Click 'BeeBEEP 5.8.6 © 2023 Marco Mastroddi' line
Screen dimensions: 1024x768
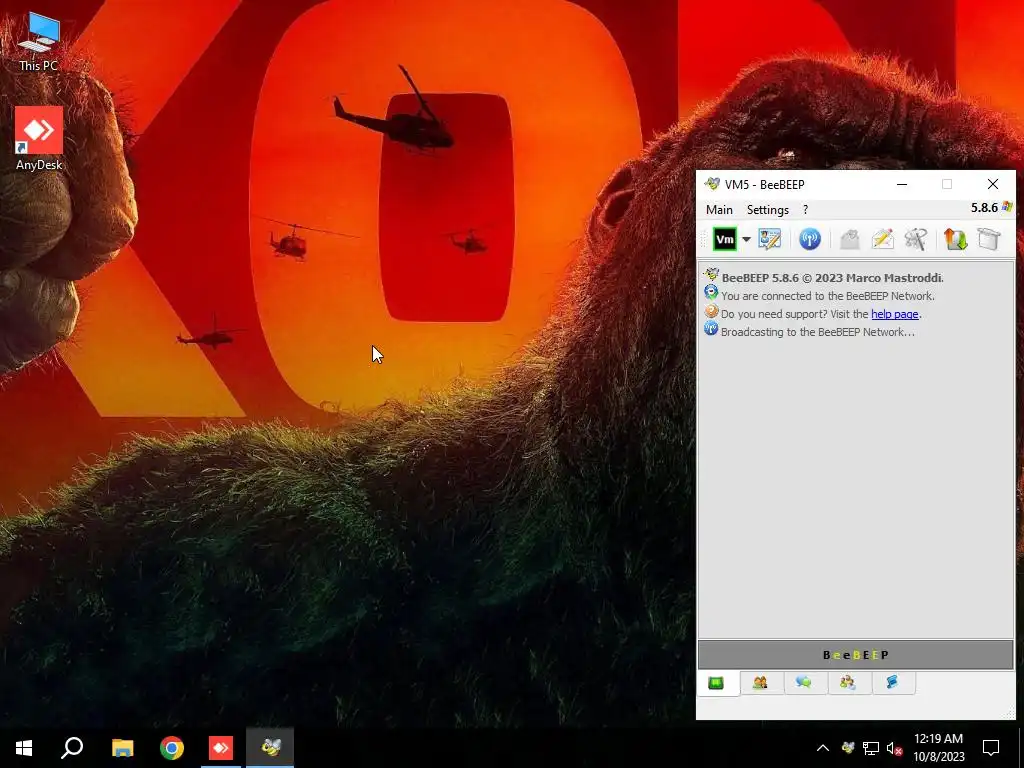(833, 278)
